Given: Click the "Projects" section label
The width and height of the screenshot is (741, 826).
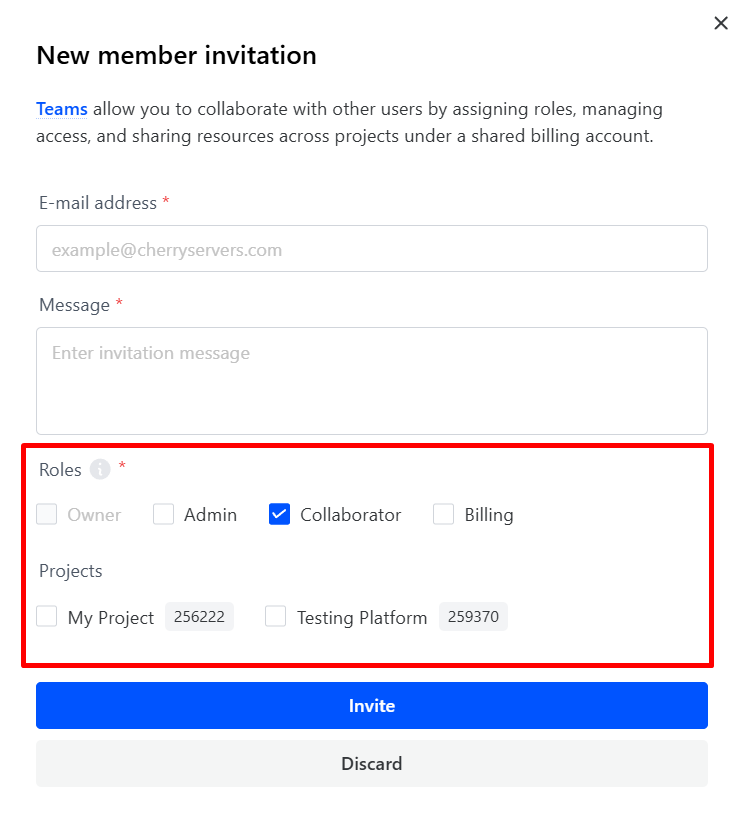Looking at the screenshot, I should point(71,571).
